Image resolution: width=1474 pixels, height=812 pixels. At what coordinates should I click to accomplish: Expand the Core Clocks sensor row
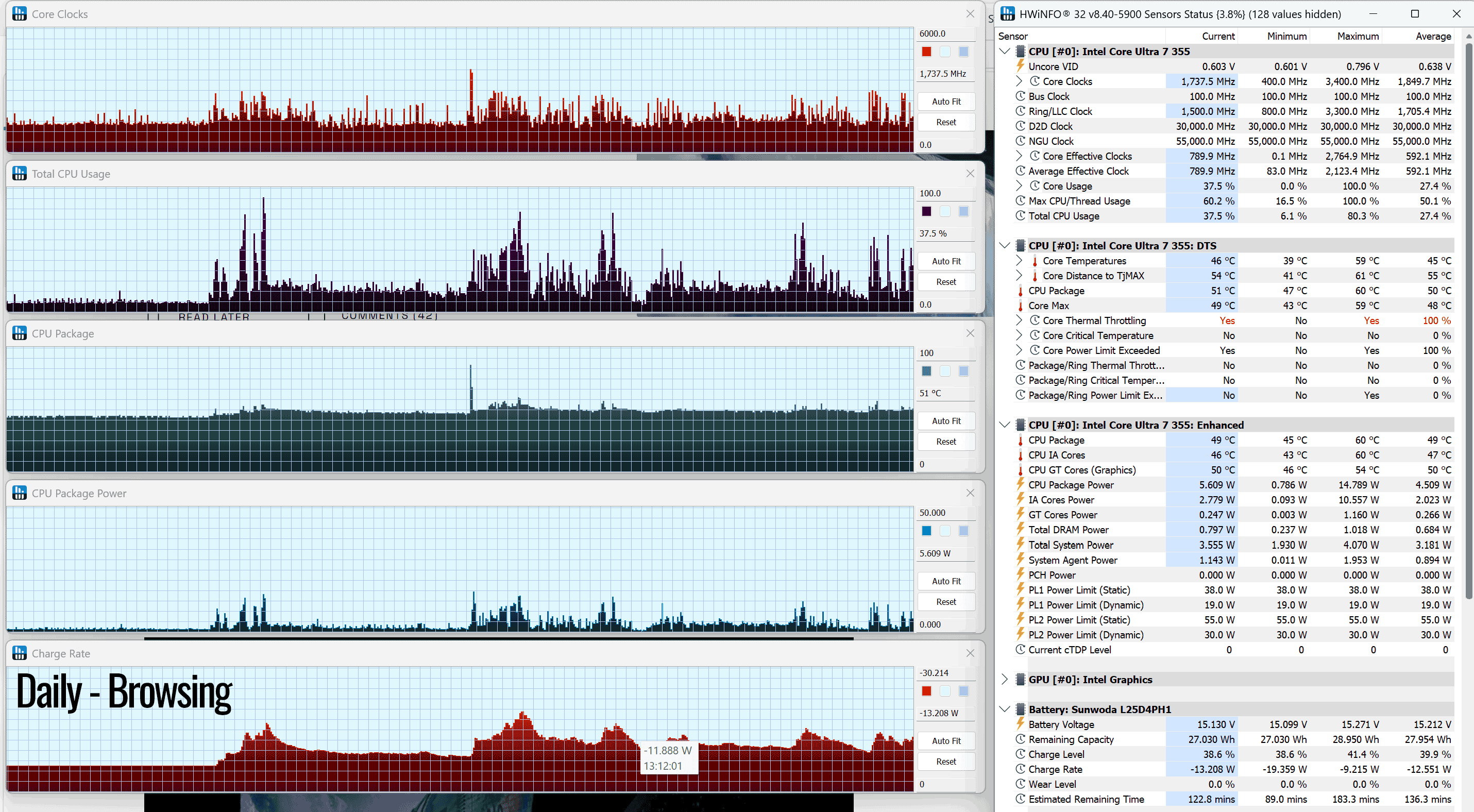[x=1019, y=81]
